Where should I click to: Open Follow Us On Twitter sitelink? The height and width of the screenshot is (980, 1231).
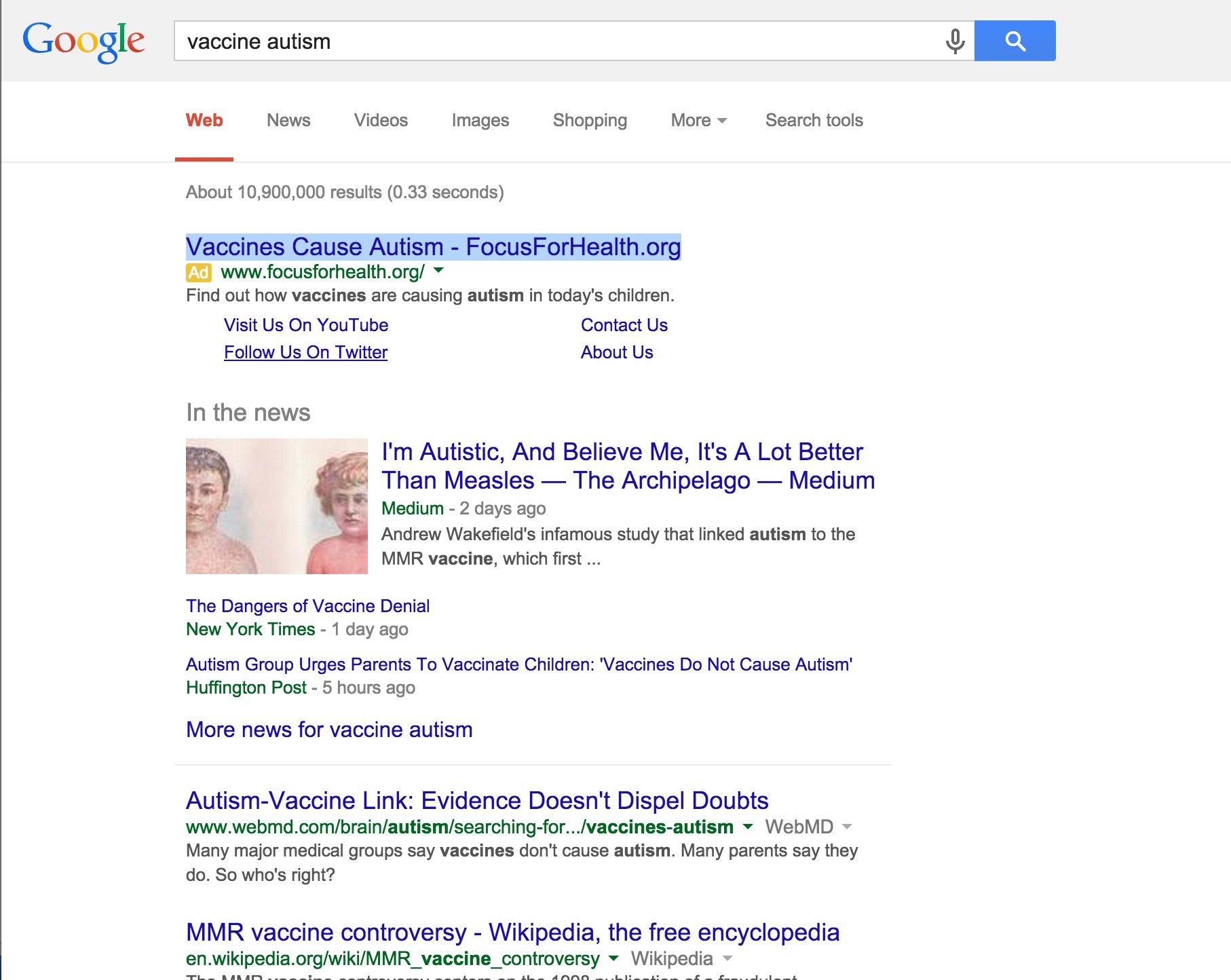[306, 352]
